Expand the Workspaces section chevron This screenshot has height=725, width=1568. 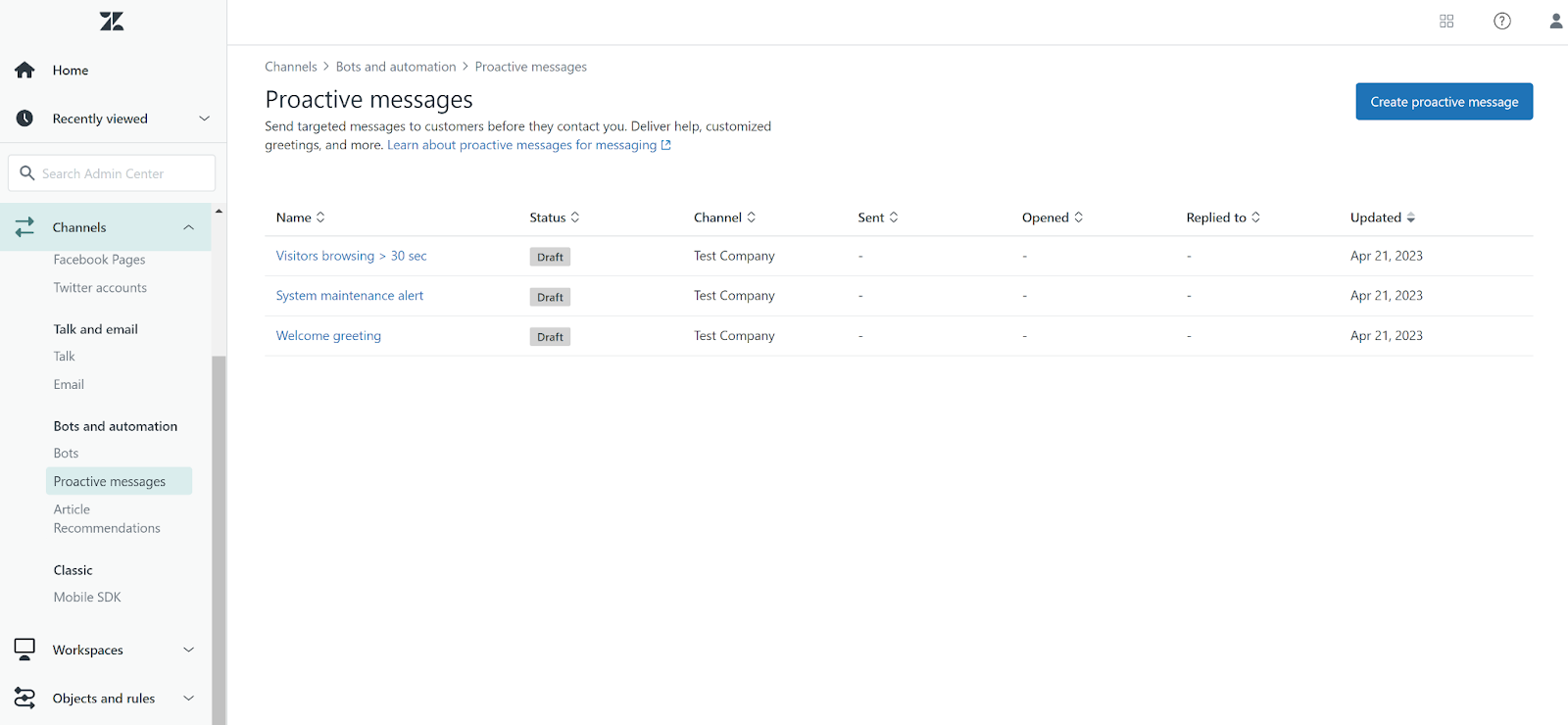pyautogui.click(x=189, y=650)
